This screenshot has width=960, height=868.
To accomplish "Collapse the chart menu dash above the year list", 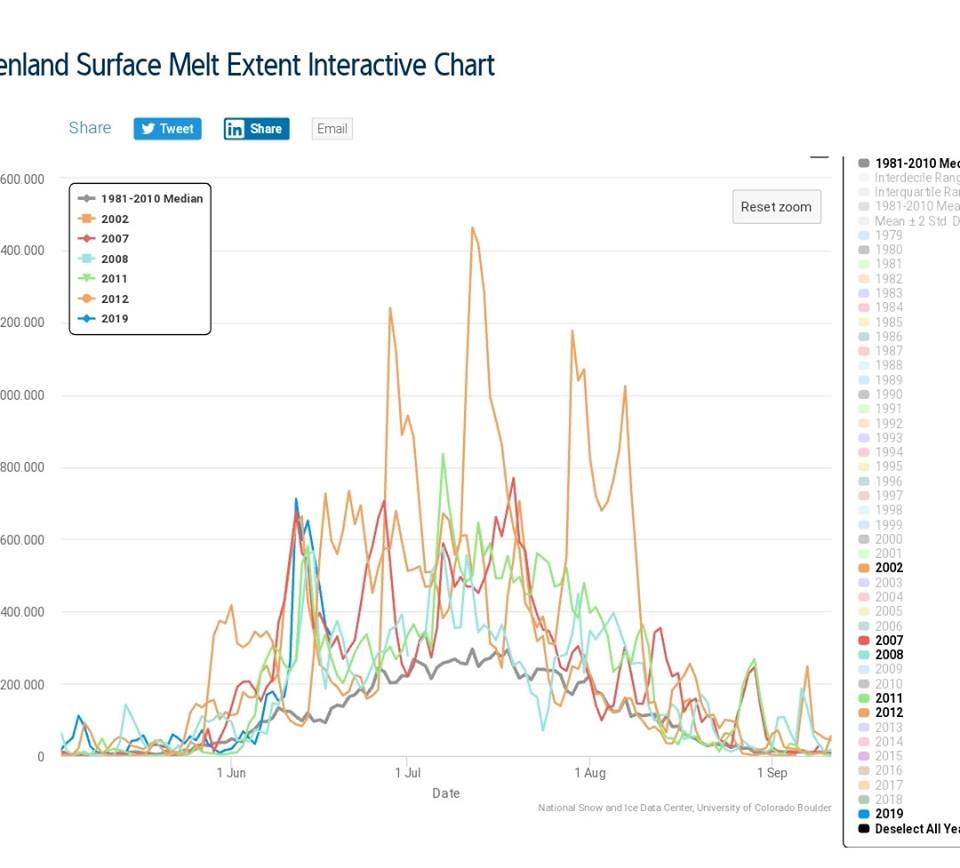I will tap(819, 157).
